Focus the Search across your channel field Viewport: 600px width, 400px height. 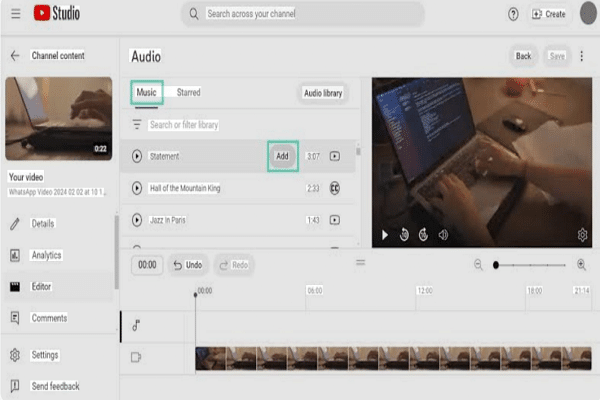pos(302,14)
